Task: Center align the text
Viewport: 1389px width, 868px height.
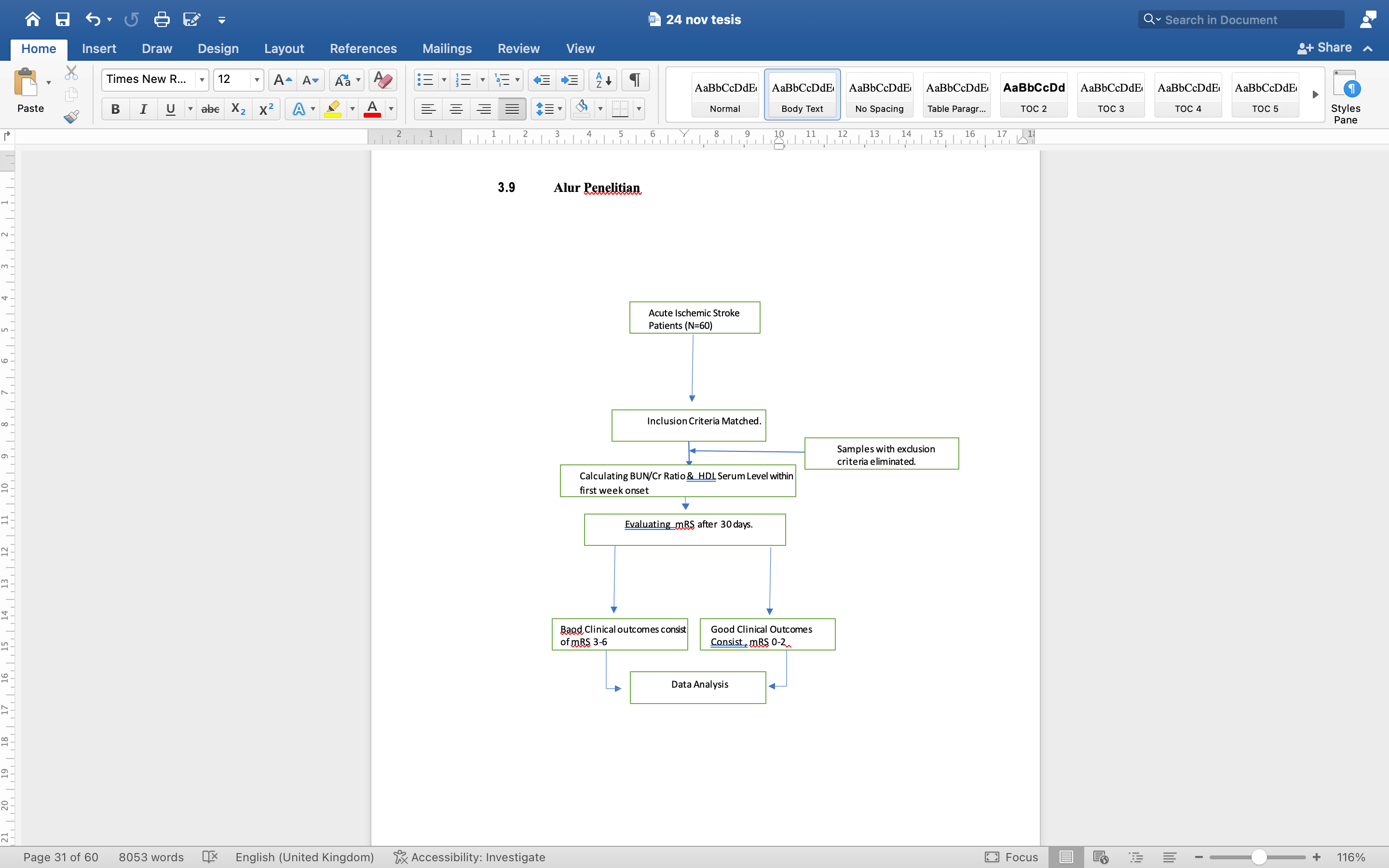Action: [456, 108]
